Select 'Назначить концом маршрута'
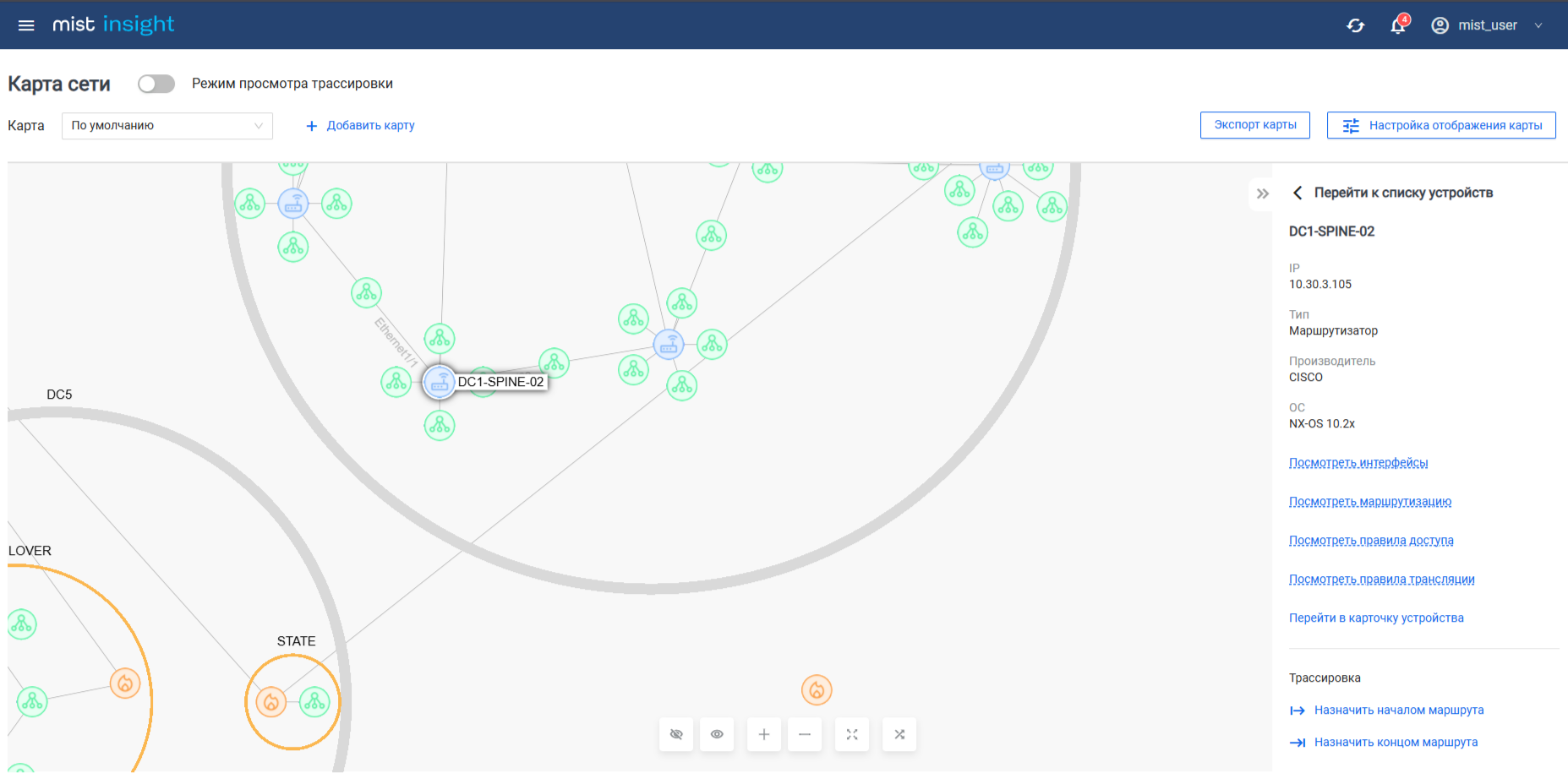The height and width of the screenshot is (784, 1568). [1384, 742]
